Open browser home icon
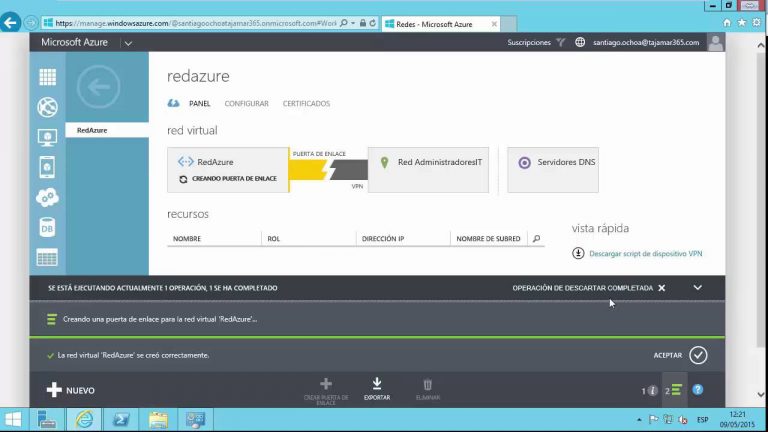Image resolution: width=768 pixels, height=432 pixels. click(x=727, y=23)
